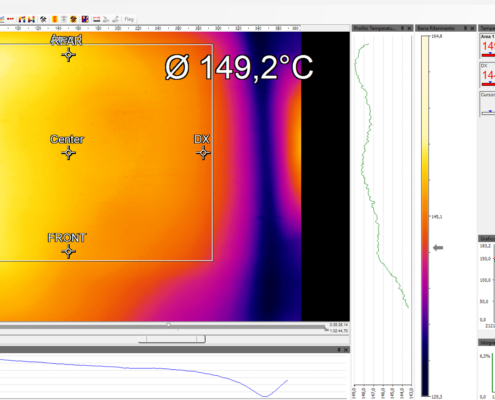Click the 145,1 scale label
The width and height of the screenshot is (495, 400).
point(437,217)
